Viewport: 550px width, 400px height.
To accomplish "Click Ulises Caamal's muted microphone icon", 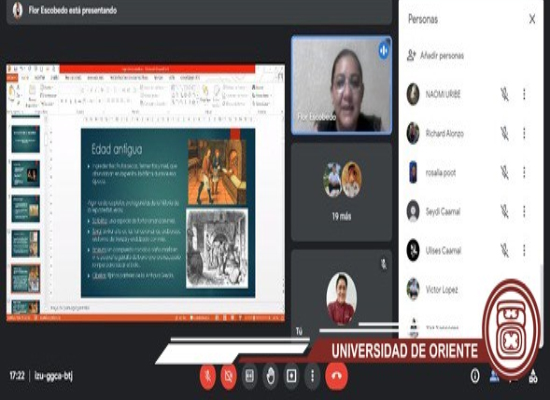I will (504, 251).
